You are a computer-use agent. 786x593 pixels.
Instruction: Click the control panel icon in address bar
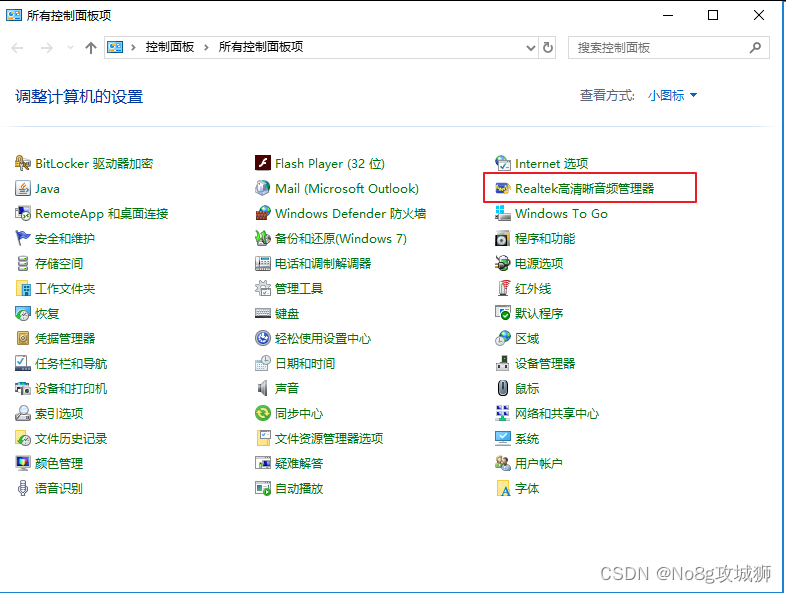point(115,48)
